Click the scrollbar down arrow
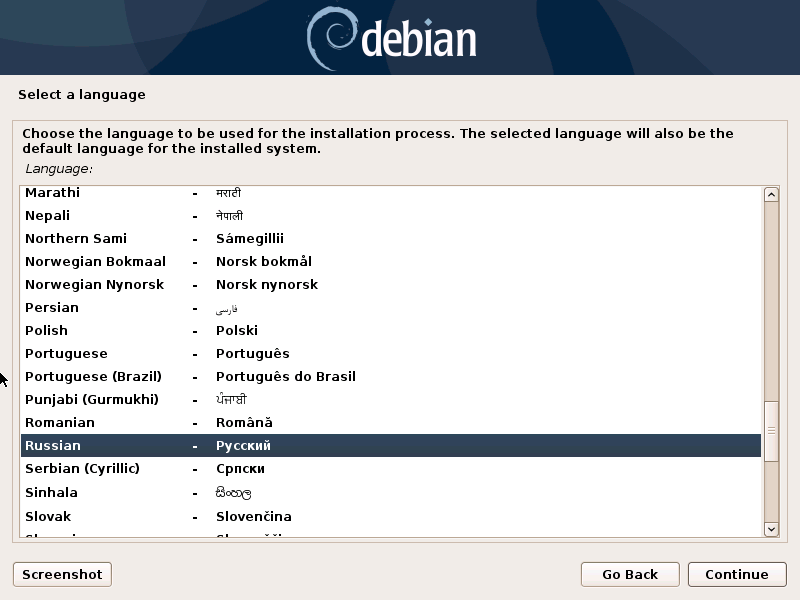The width and height of the screenshot is (800, 600). (771, 529)
